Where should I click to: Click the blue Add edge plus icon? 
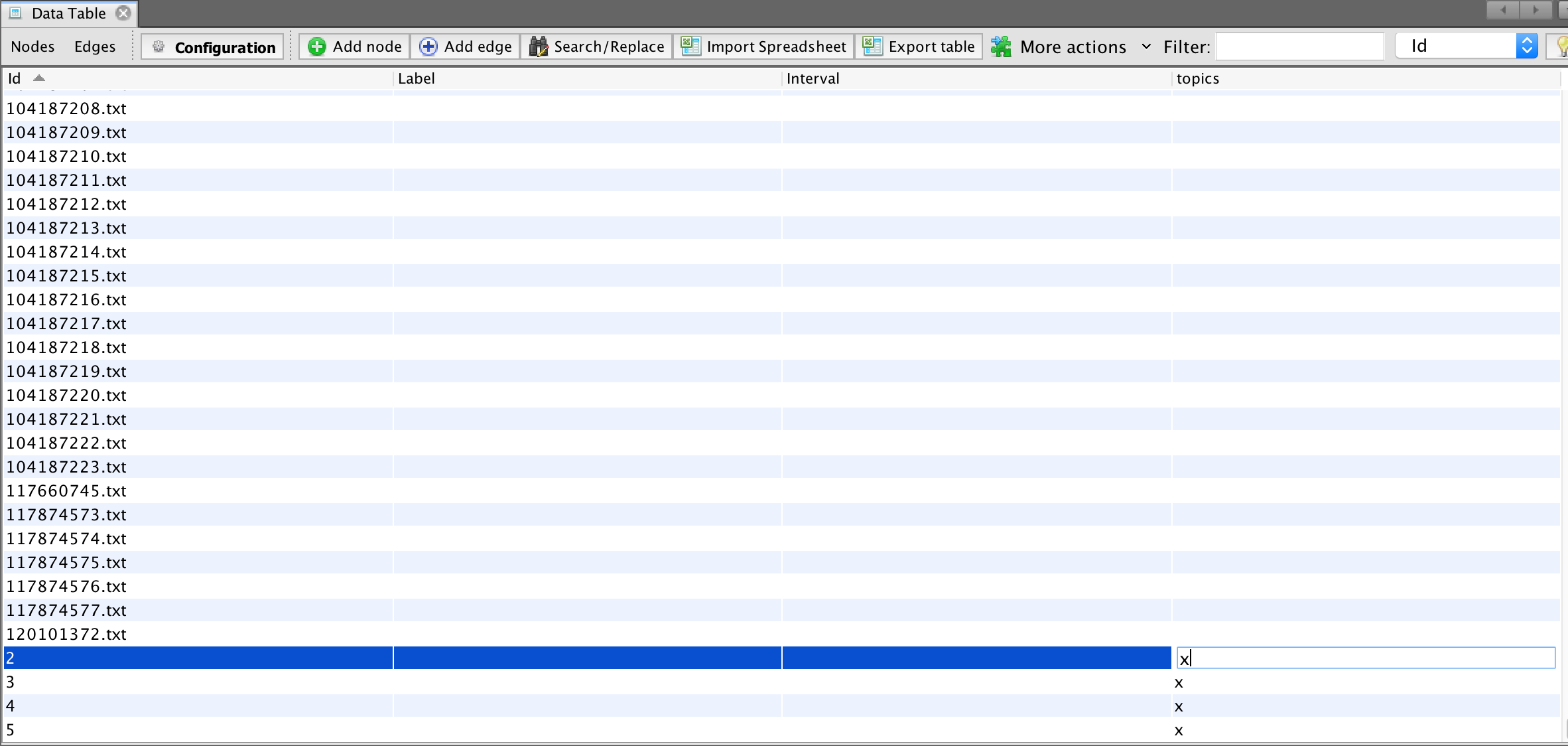[x=428, y=46]
